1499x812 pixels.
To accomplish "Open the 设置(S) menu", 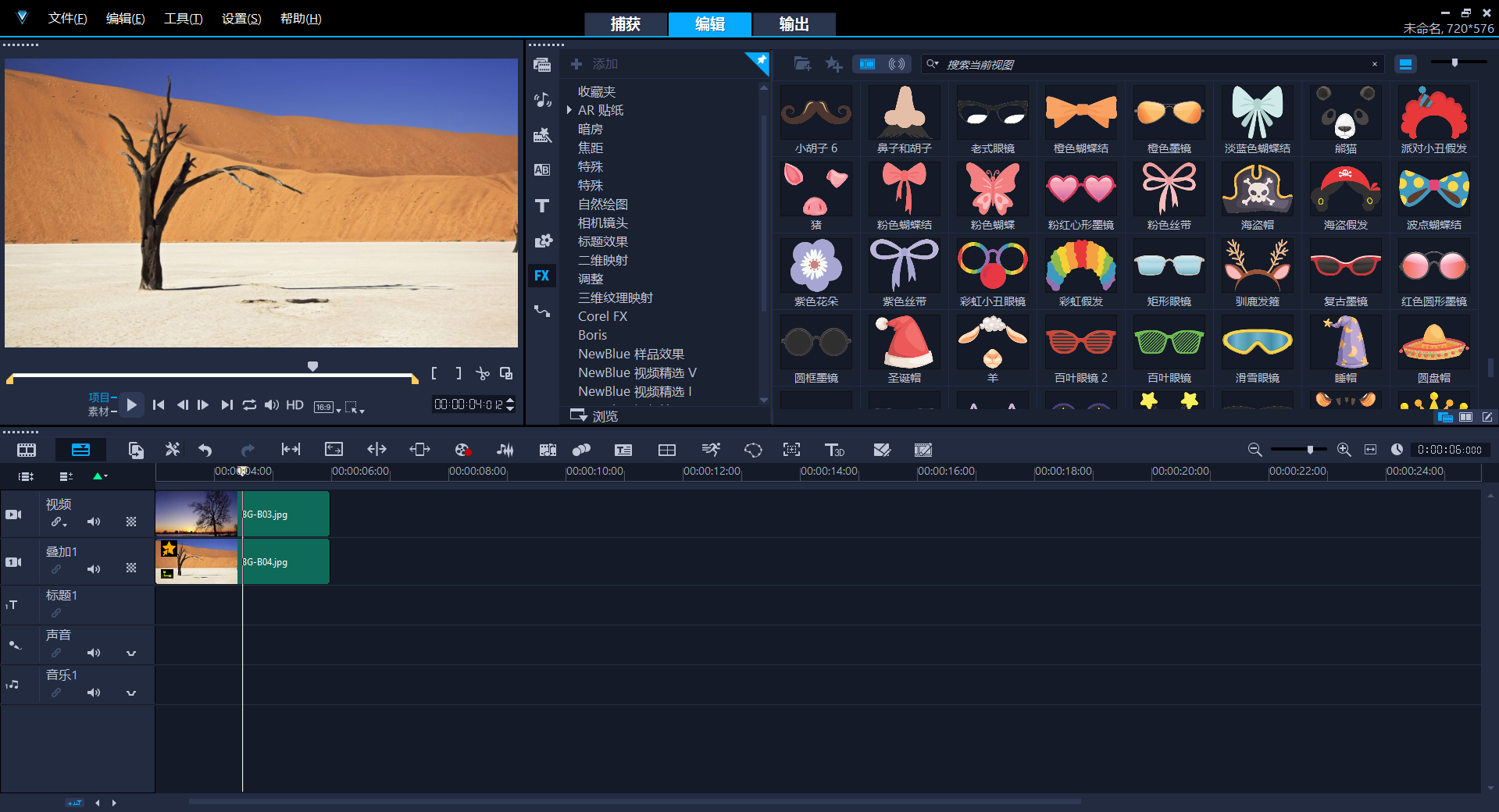I will point(241,19).
